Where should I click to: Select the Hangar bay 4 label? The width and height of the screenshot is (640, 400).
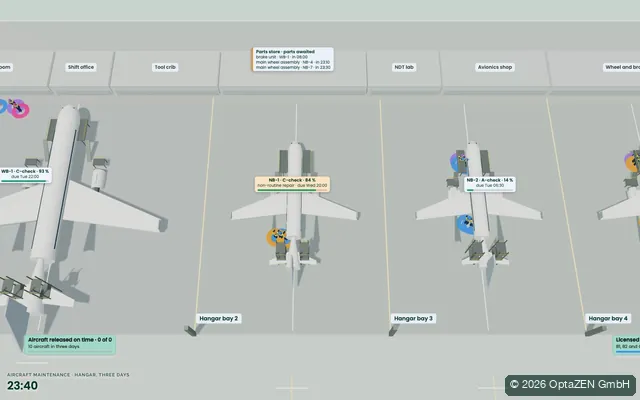[608, 318]
